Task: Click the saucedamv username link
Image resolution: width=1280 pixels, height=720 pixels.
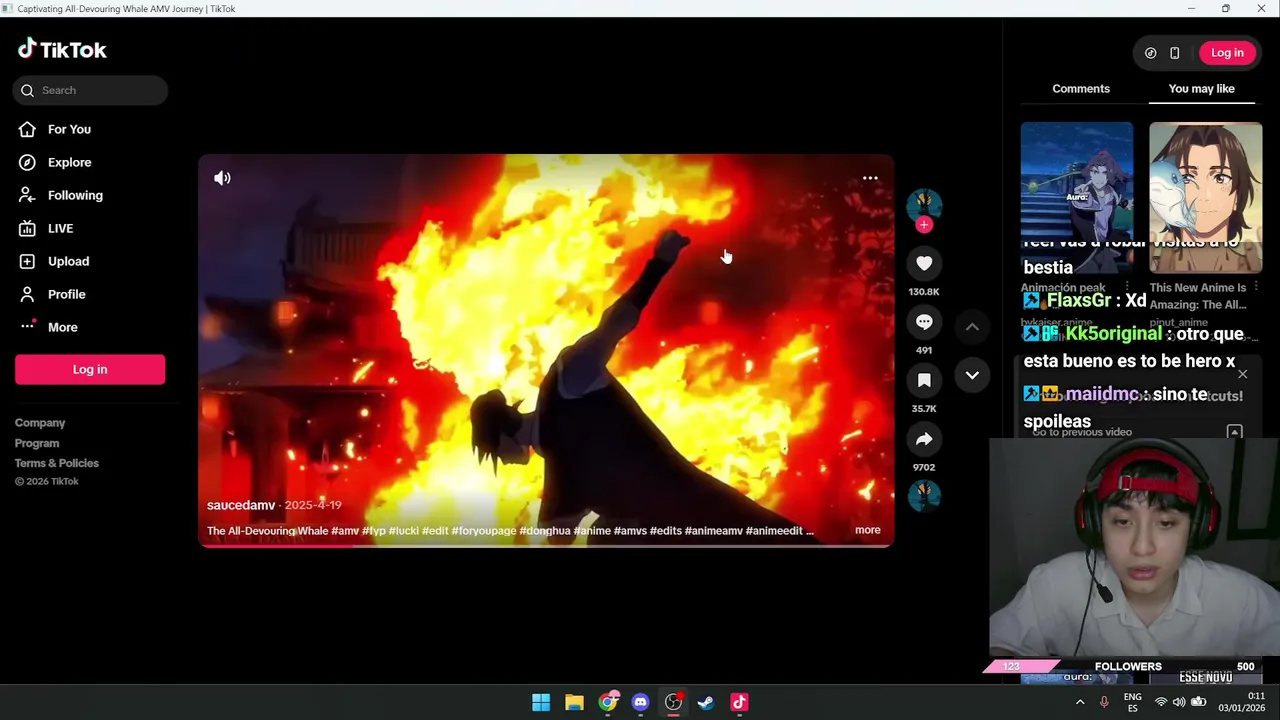Action: pyautogui.click(x=241, y=505)
